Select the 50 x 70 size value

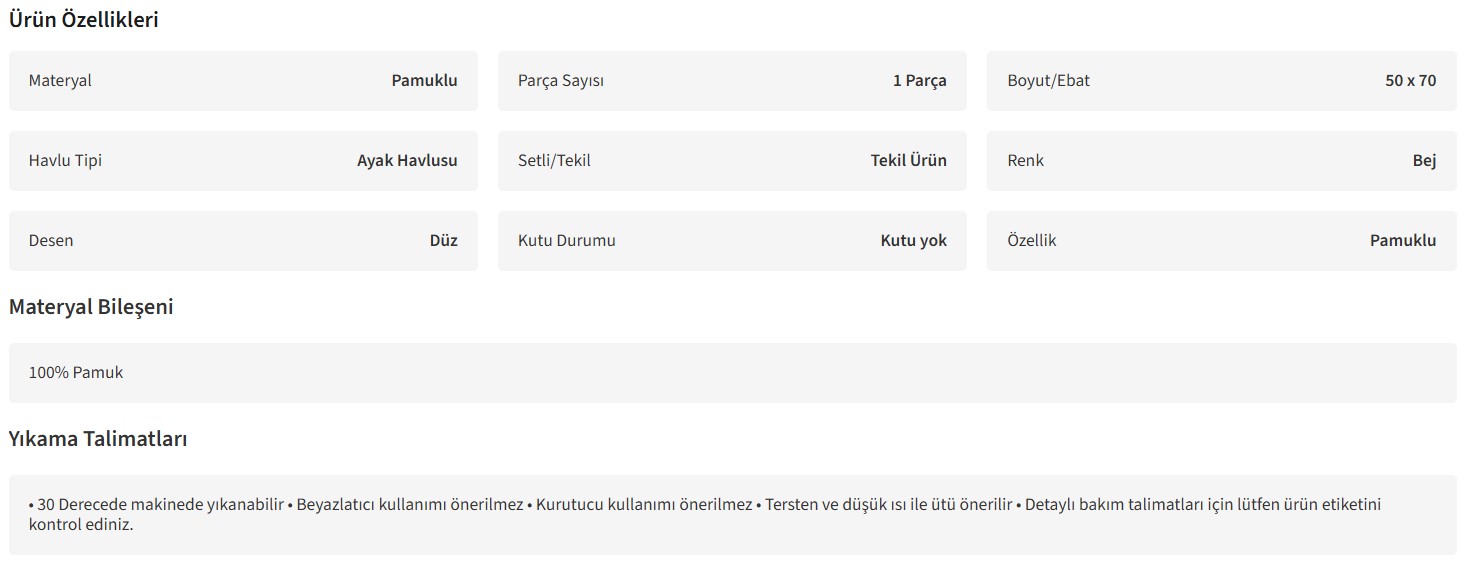[1410, 81]
